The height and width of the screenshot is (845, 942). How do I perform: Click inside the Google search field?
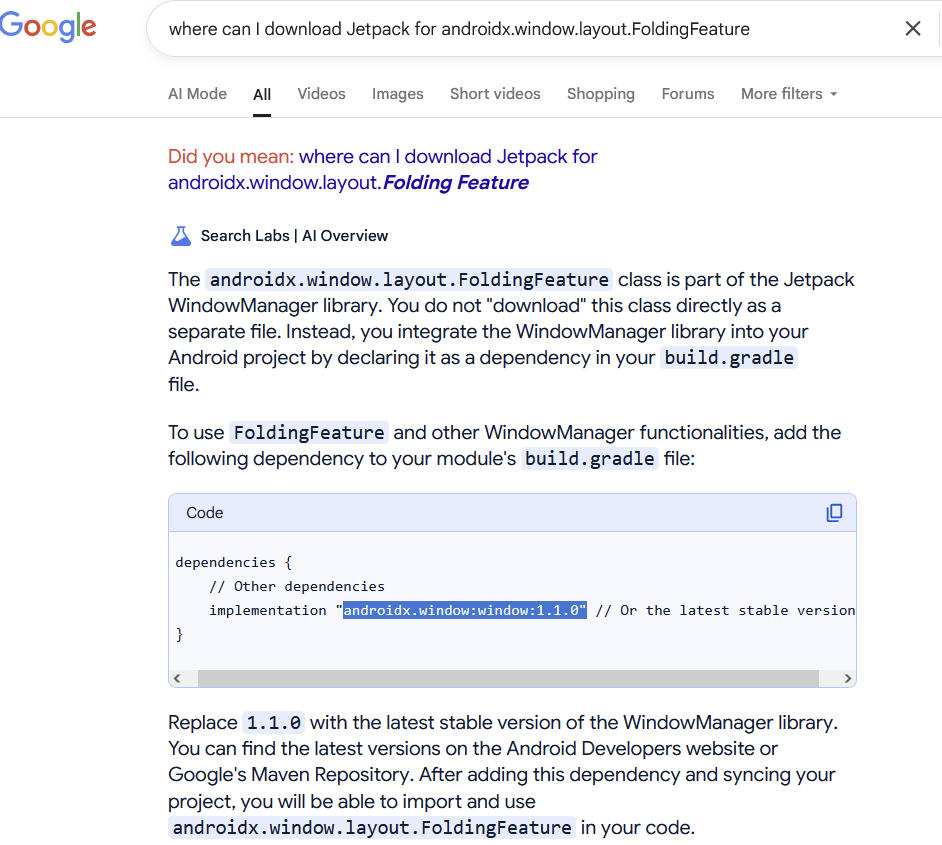click(500, 29)
